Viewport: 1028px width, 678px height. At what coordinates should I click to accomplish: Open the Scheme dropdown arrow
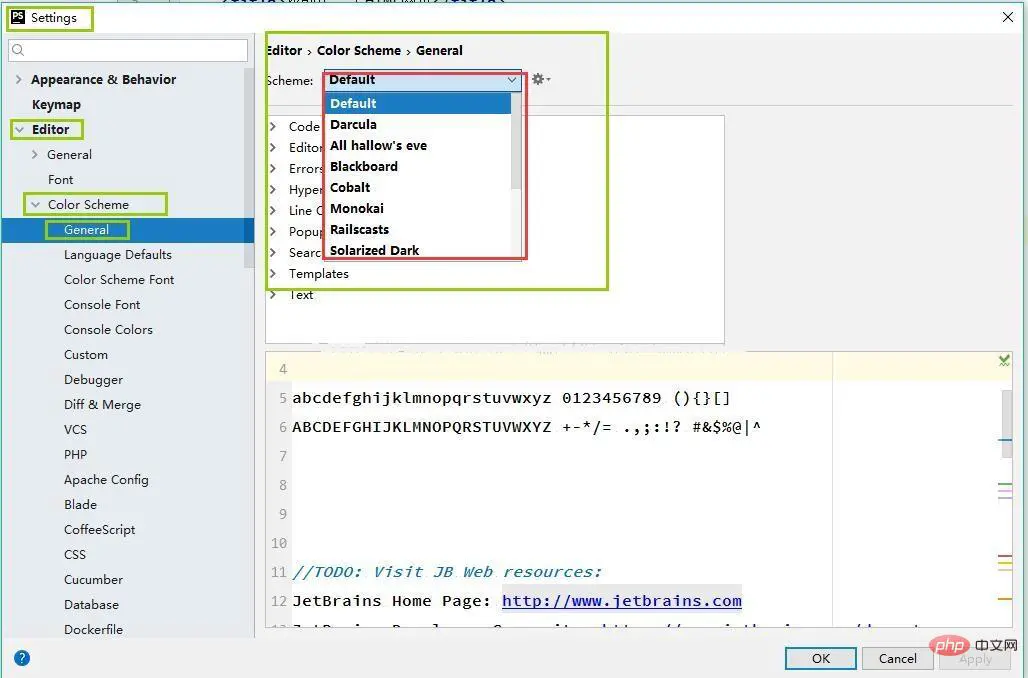click(x=512, y=80)
